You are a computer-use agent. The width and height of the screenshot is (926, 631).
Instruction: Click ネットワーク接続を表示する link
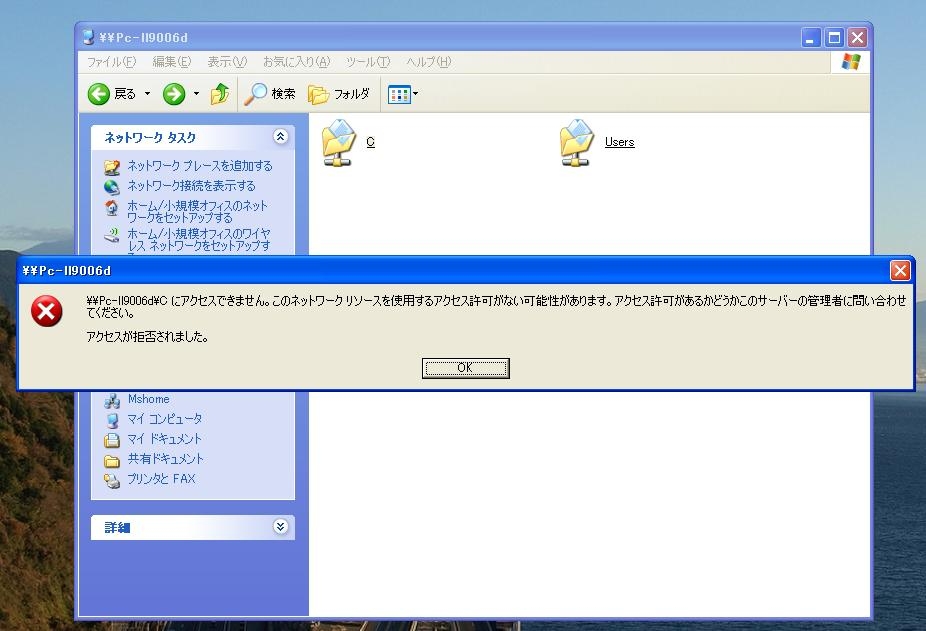191,186
